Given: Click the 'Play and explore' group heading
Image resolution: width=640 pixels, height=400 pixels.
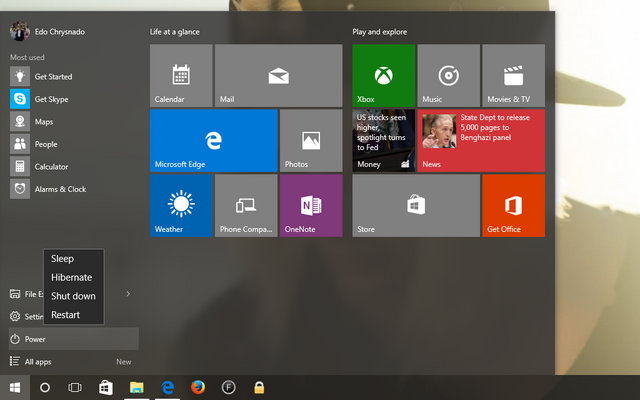Looking at the screenshot, I should click(380, 32).
